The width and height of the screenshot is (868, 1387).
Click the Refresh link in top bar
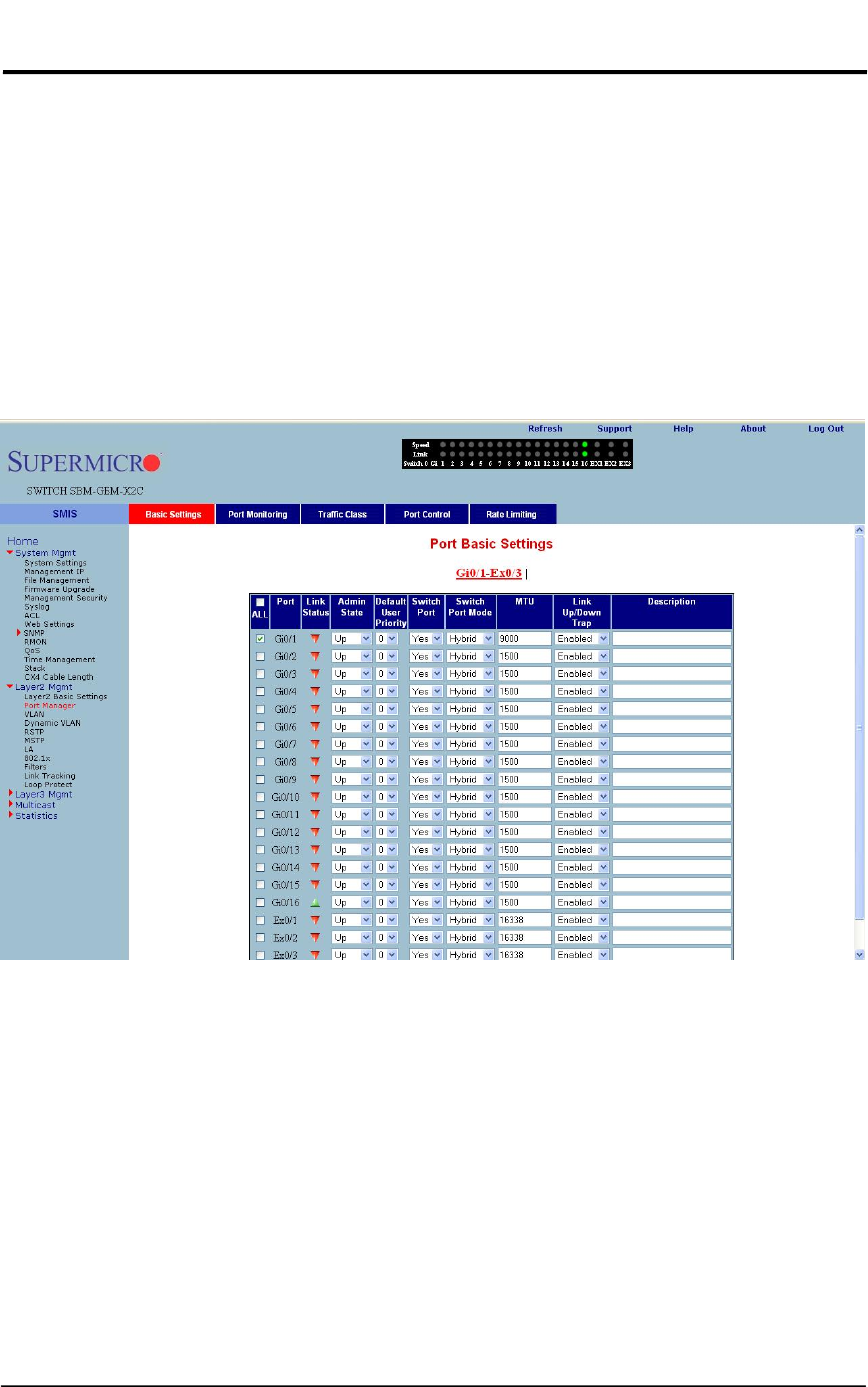tap(545, 429)
